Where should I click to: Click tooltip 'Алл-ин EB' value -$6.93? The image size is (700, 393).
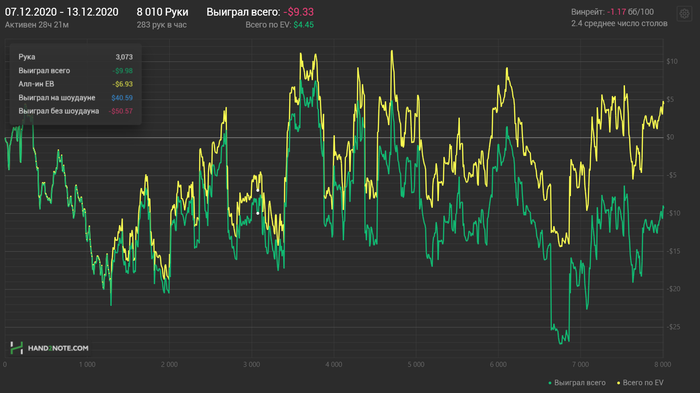tap(122, 84)
